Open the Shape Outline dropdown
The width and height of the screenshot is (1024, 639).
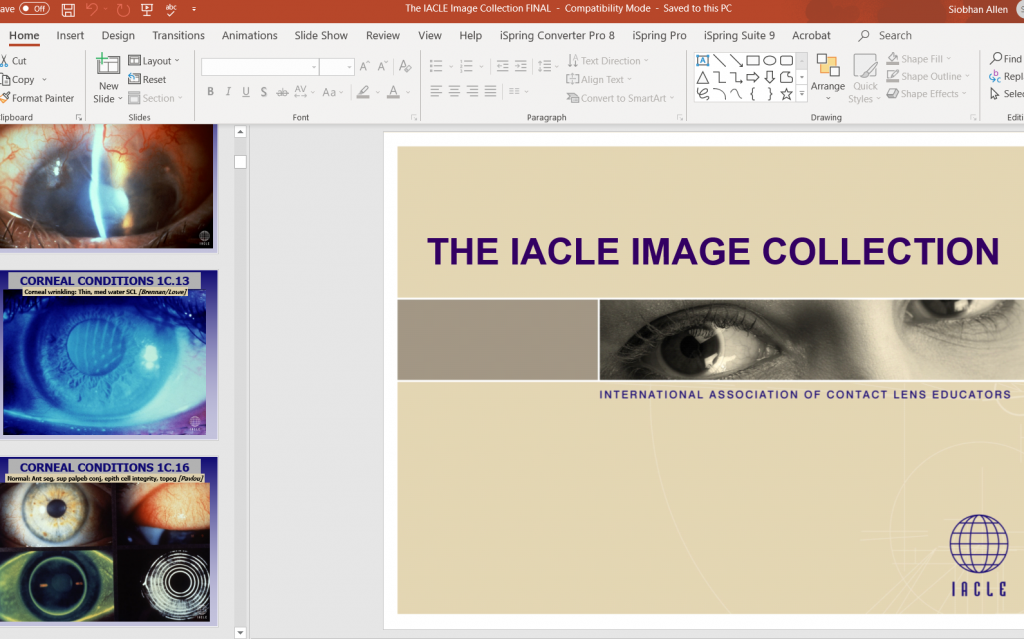(928, 76)
